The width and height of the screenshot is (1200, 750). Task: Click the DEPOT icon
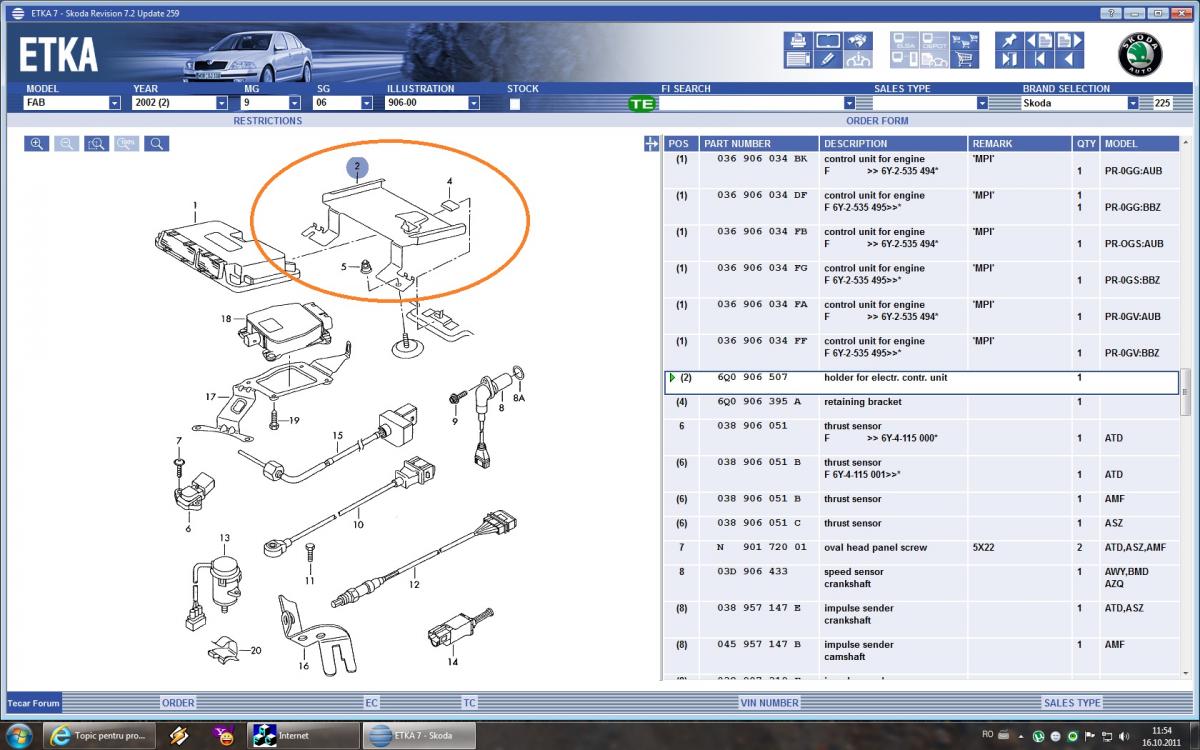[934, 40]
